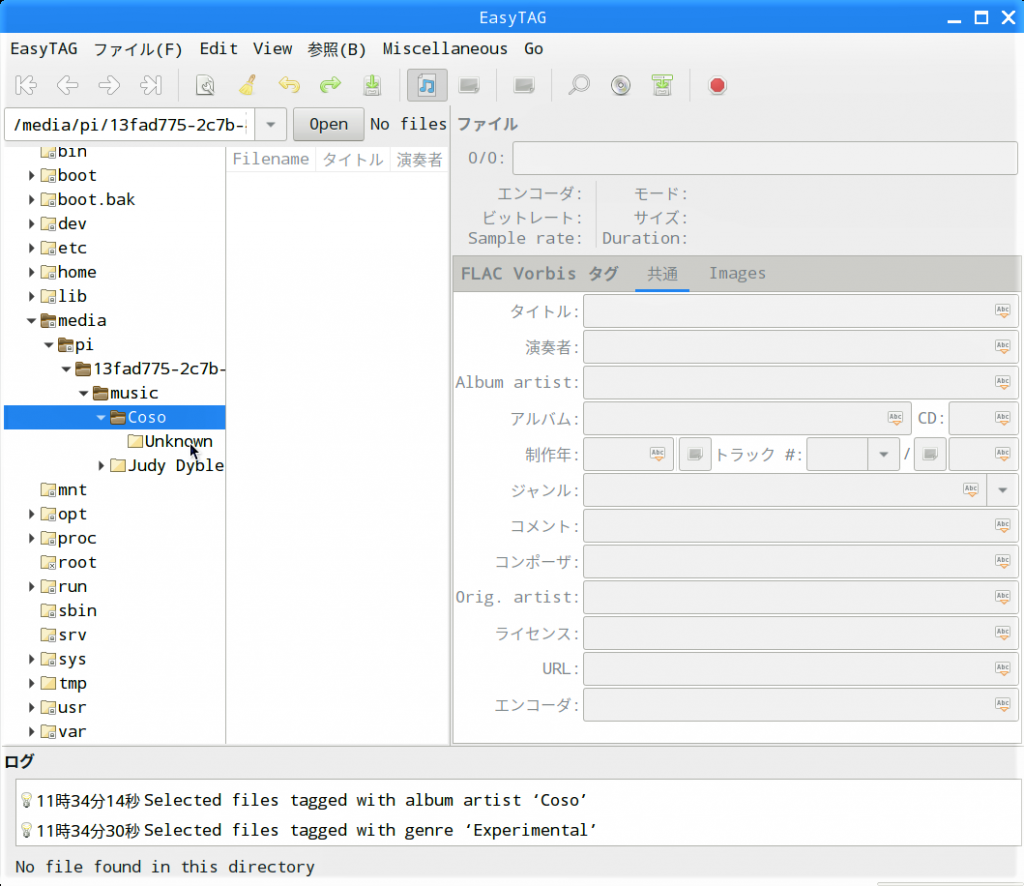Screen dimensions: 1024x886
Task: Click into the Album artist field
Action: click(790, 382)
